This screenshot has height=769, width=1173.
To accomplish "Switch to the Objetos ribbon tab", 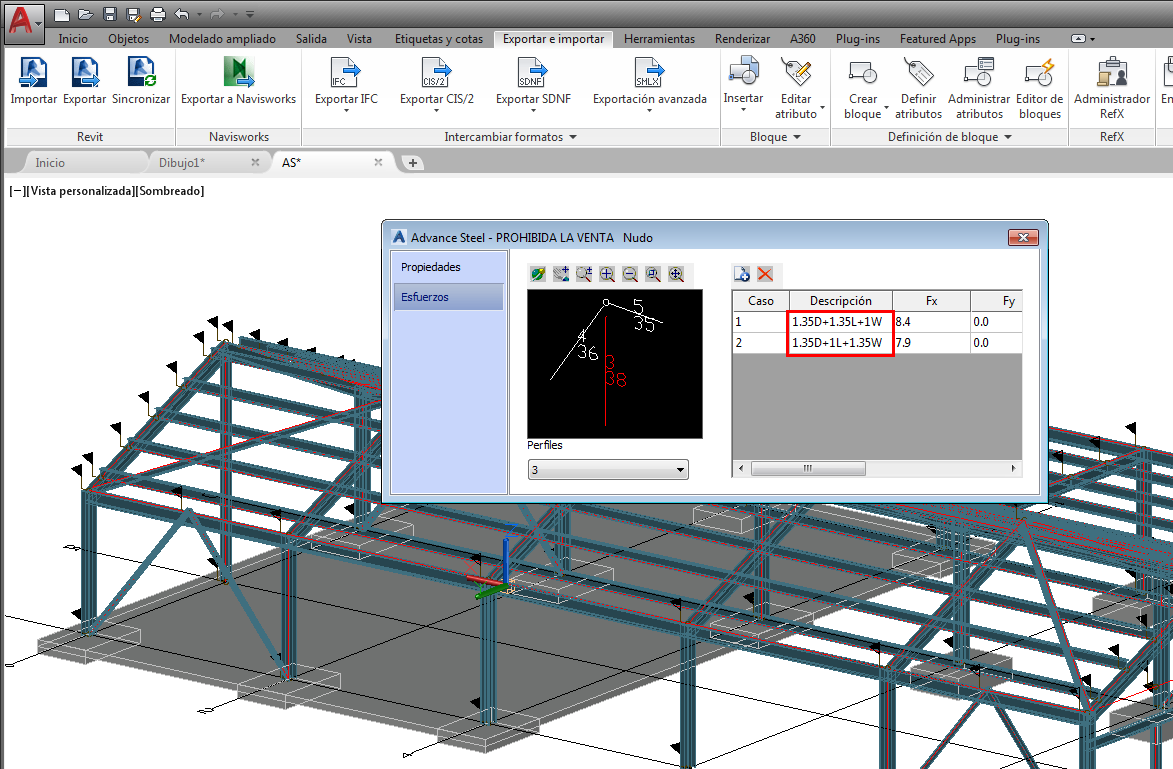I will (128, 39).
